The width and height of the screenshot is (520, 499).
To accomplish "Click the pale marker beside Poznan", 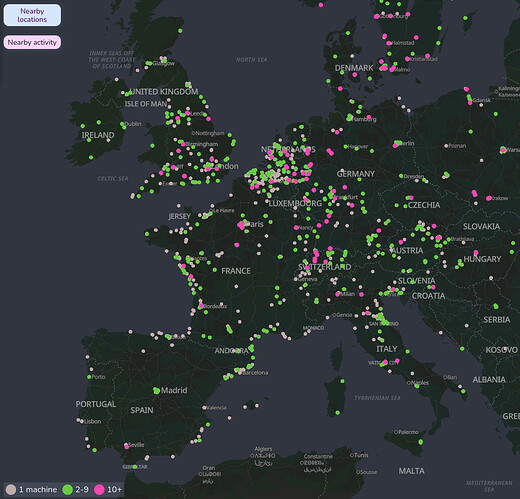I will (446, 146).
